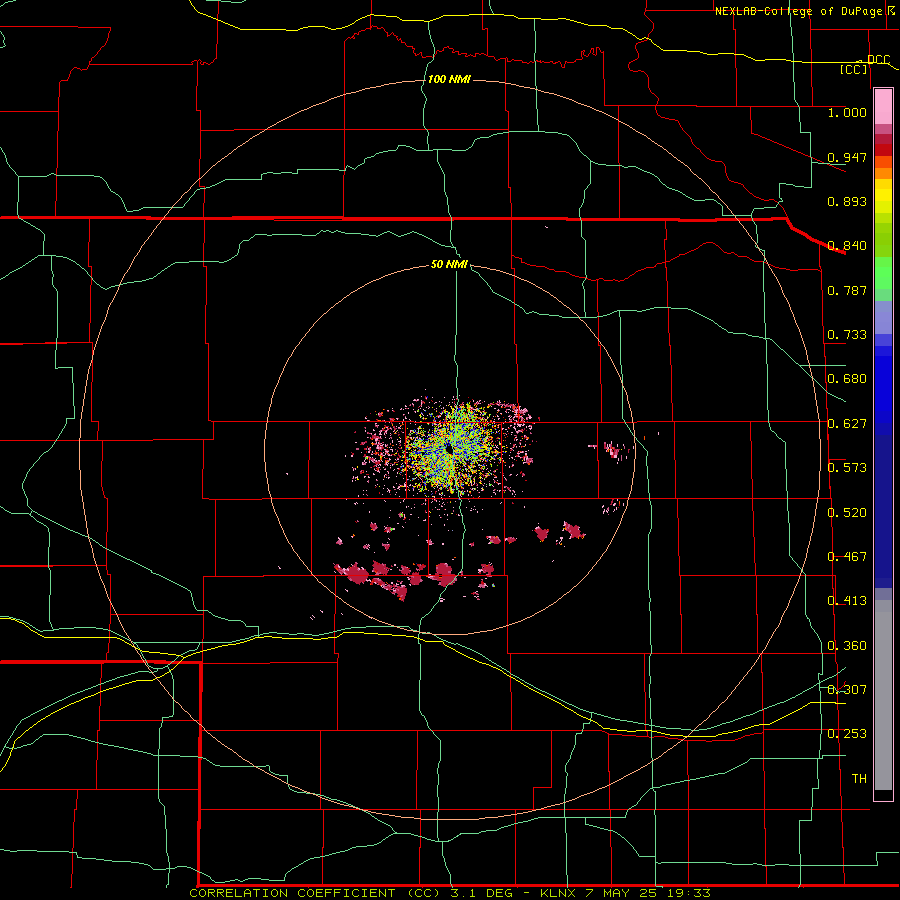900x900 pixels.
Task: Select the 0.573 scale label
Action: (x=847, y=468)
